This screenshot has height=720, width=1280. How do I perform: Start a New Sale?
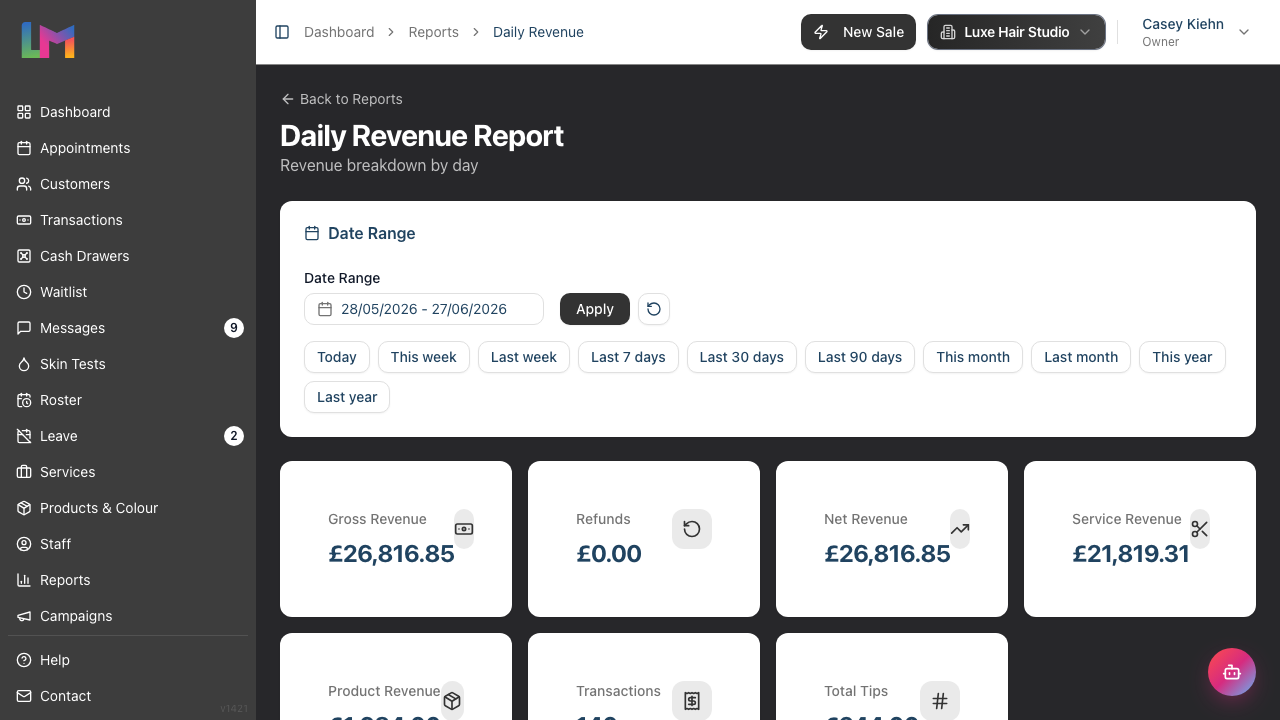858,32
